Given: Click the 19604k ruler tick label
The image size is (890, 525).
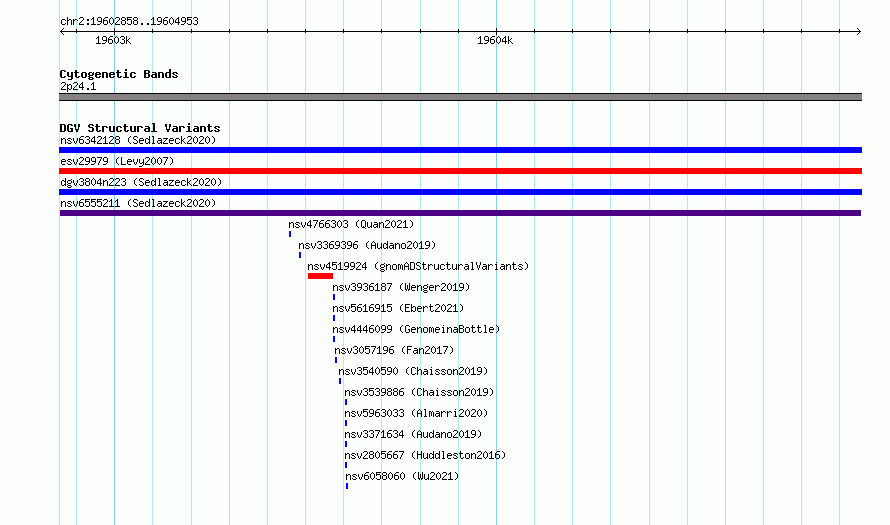Looking at the screenshot, I should [x=495, y=40].
